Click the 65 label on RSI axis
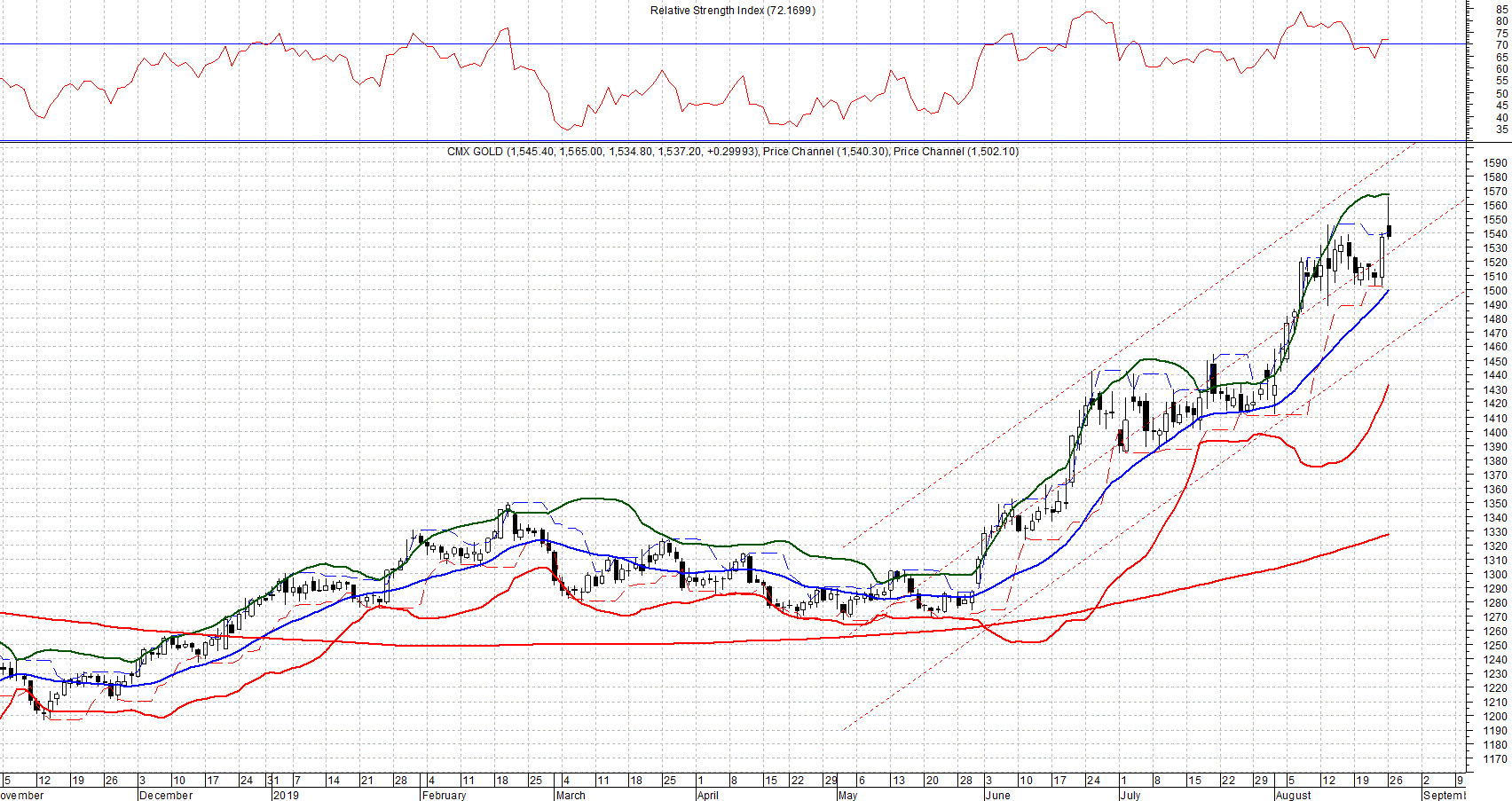Image resolution: width=1512 pixels, height=801 pixels. [1501, 58]
